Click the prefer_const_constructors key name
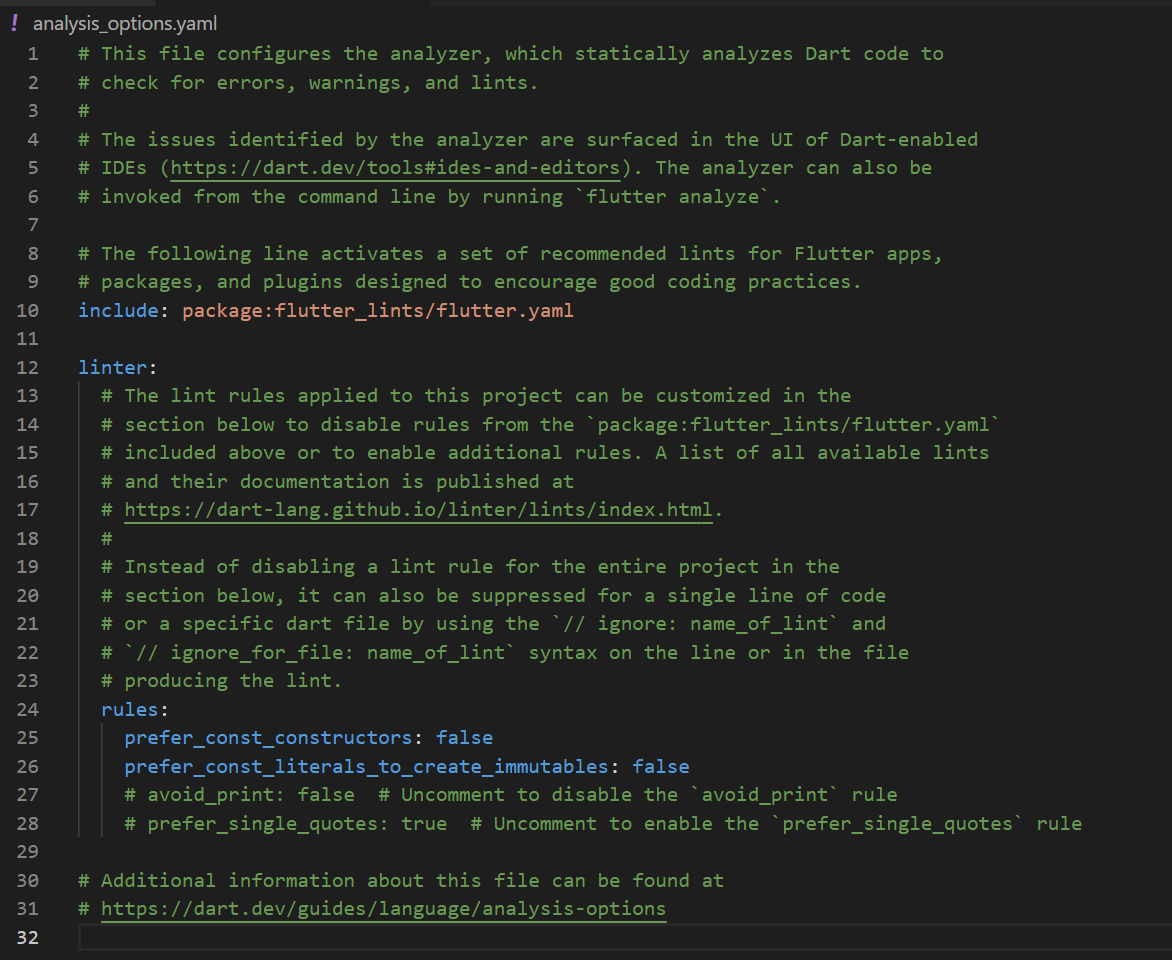 [268, 738]
